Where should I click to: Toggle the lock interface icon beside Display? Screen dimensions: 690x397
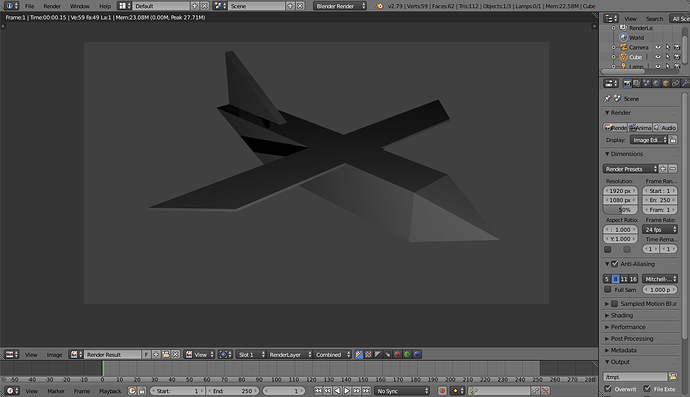coord(673,140)
